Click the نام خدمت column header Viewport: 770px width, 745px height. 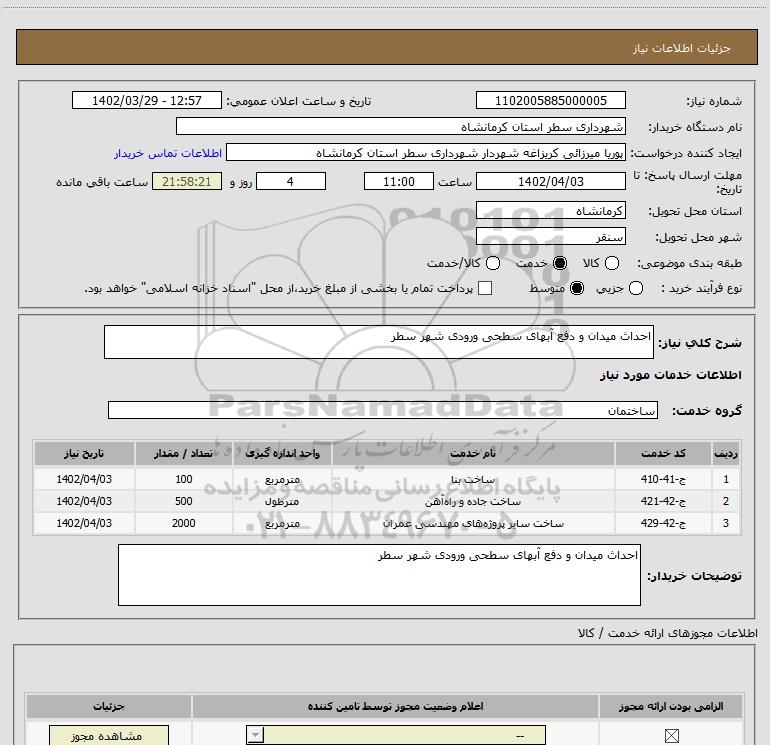tap(473, 453)
